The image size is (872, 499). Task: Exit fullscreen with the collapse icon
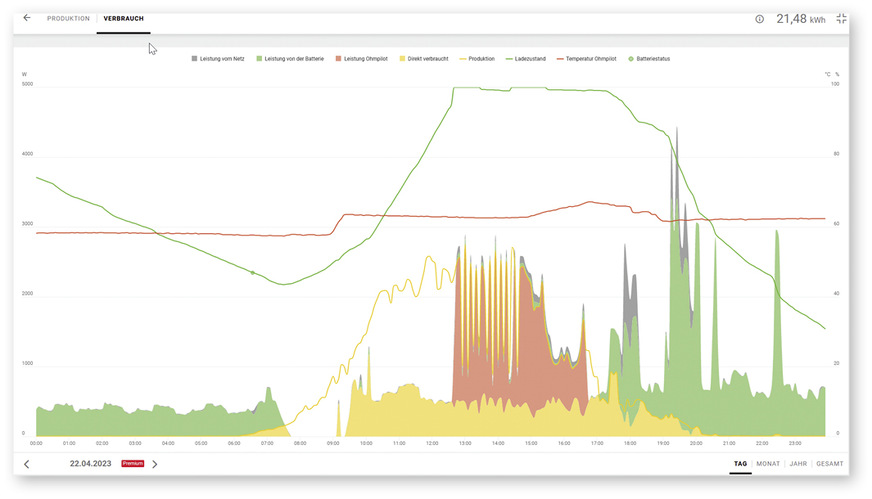[x=841, y=19]
